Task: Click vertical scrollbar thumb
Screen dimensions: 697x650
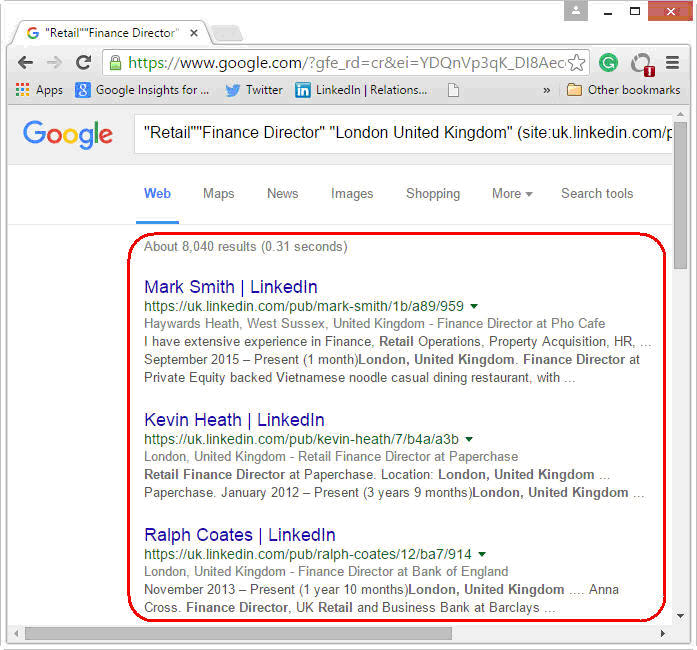Action: pyautogui.click(x=681, y=194)
